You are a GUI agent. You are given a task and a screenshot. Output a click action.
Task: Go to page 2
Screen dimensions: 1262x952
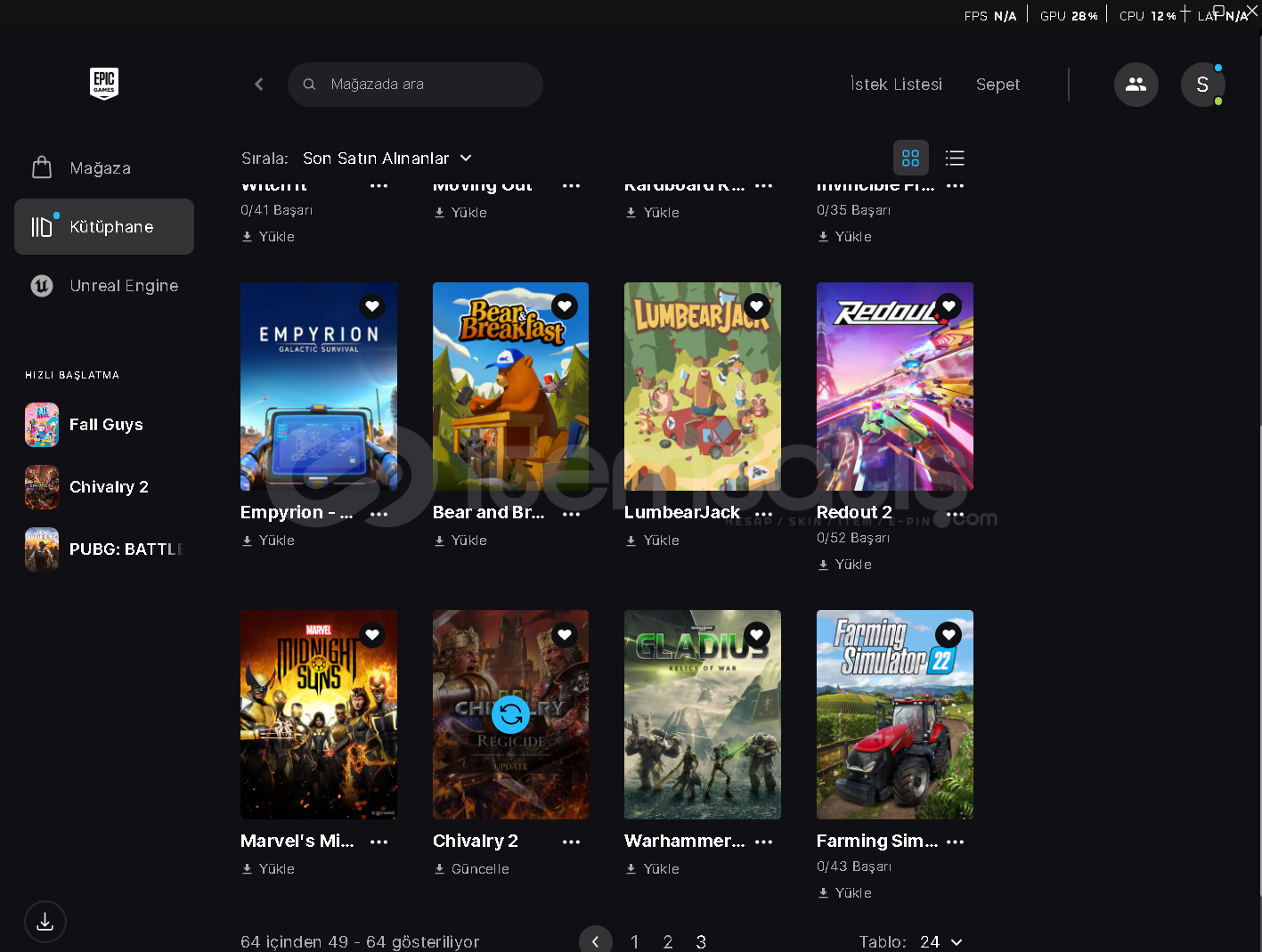pyautogui.click(x=668, y=941)
